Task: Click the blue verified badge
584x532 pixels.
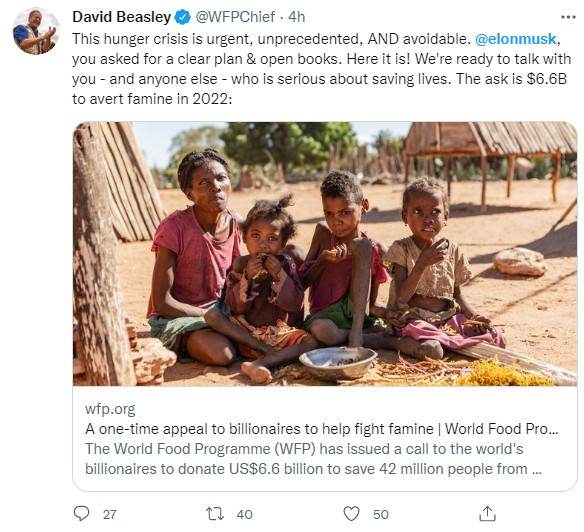Action: [182, 17]
